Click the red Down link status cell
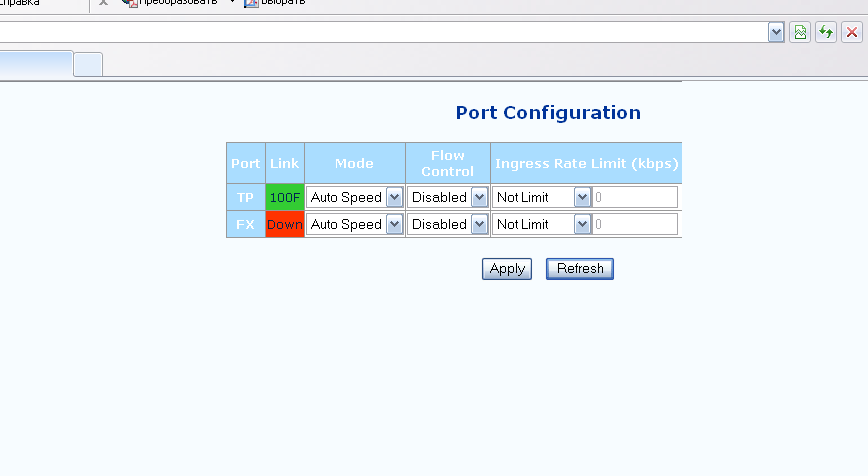This screenshot has height=476, width=868. click(x=285, y=224)
